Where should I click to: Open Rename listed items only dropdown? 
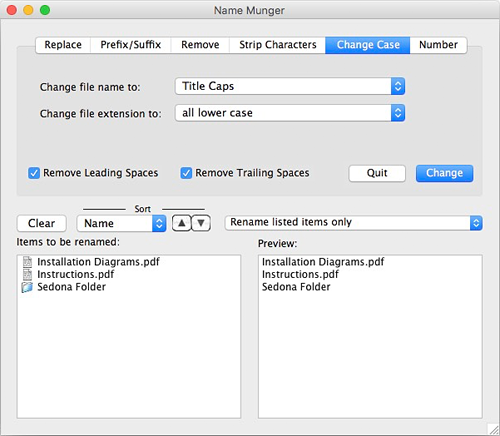(354, 223)
